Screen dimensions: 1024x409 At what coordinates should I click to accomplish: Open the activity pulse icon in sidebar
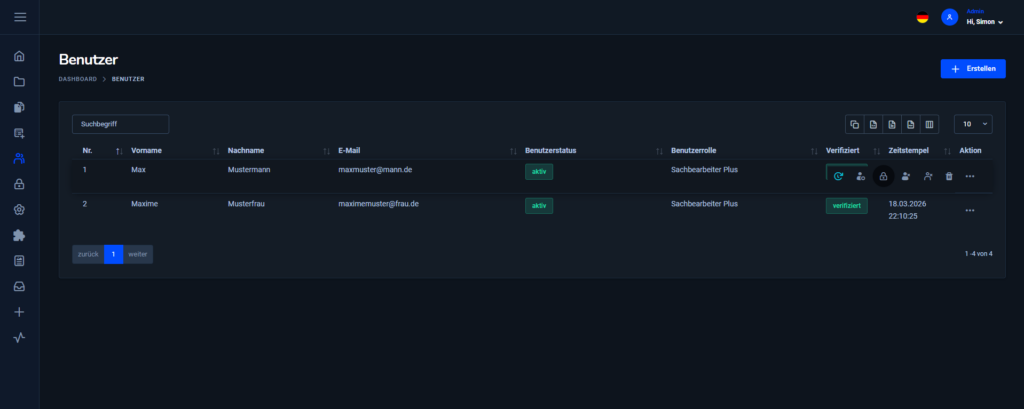(x=19, y=338)
